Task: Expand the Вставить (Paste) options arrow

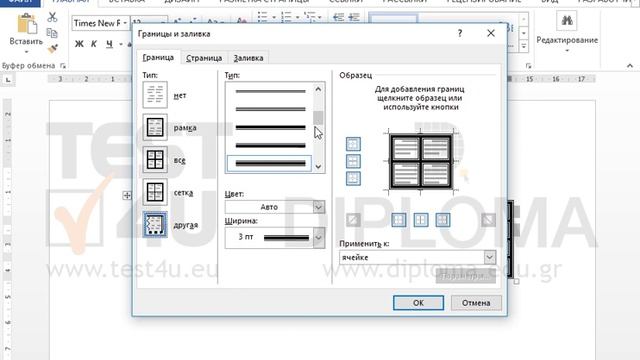Action: point(27,52)
